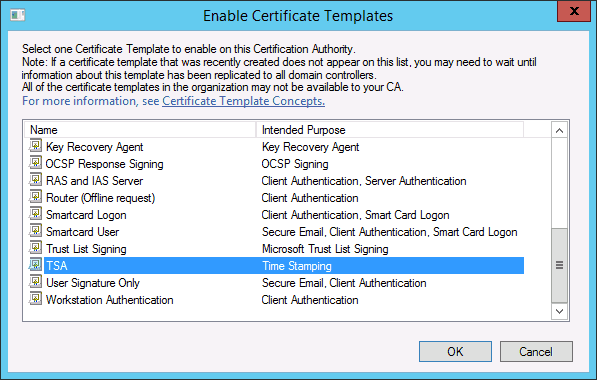The width and height of the screenshot is (597, 380).
Task: Sort by Intended Purpose column header
Action: pos(390,130)
